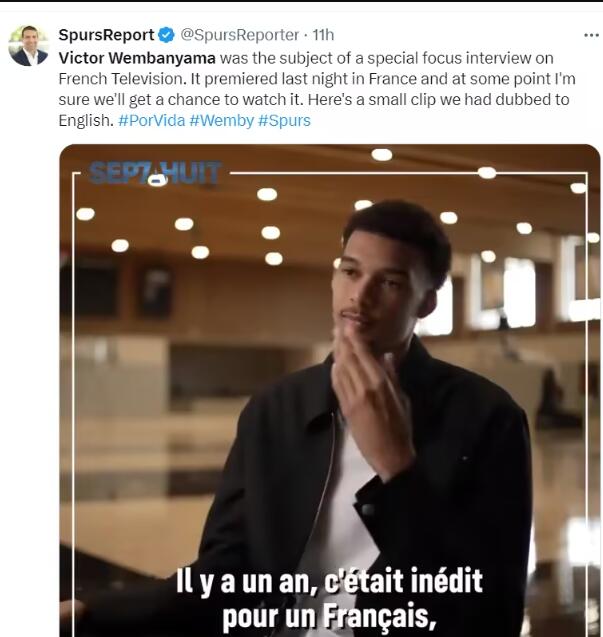Click the Sept à Huit logo watermark

click(x=155, y=173)
